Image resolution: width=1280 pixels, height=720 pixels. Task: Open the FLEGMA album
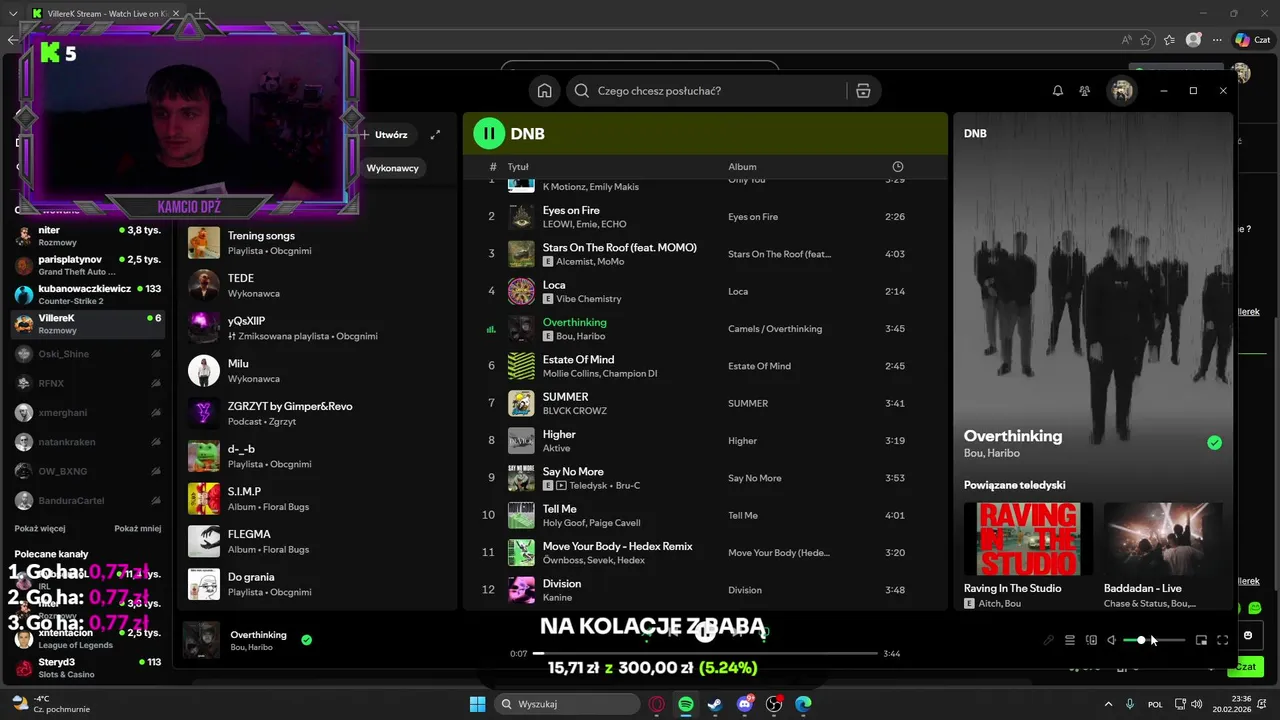click(318, 541)
